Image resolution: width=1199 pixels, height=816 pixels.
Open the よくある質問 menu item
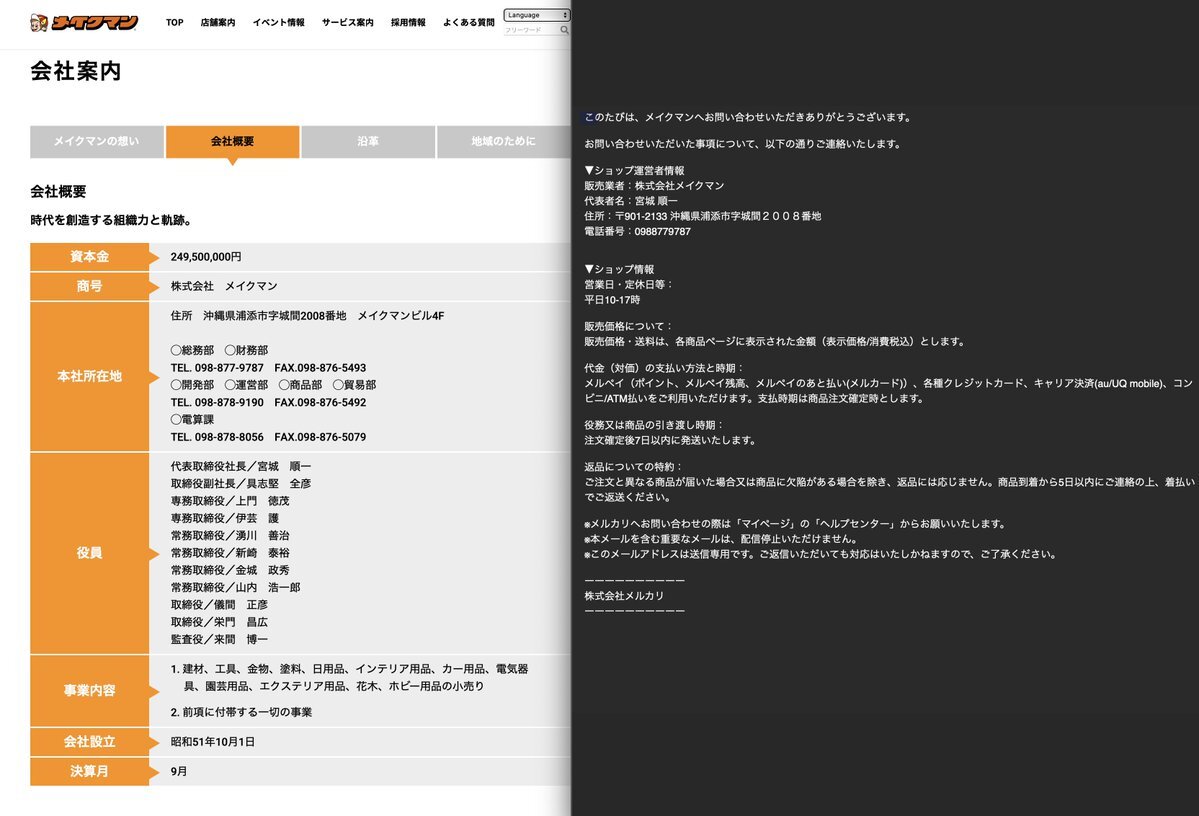click(469, 23)
